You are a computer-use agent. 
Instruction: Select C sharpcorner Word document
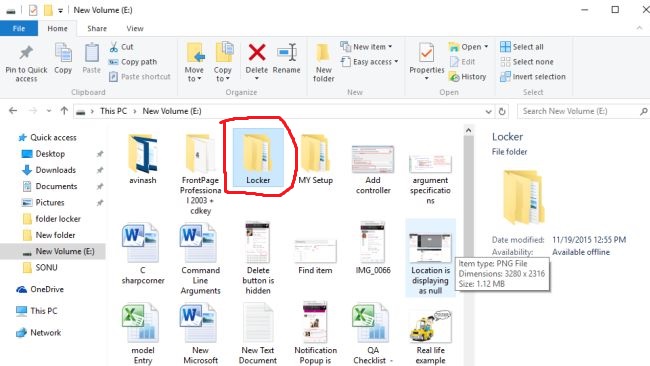[143, 254]
